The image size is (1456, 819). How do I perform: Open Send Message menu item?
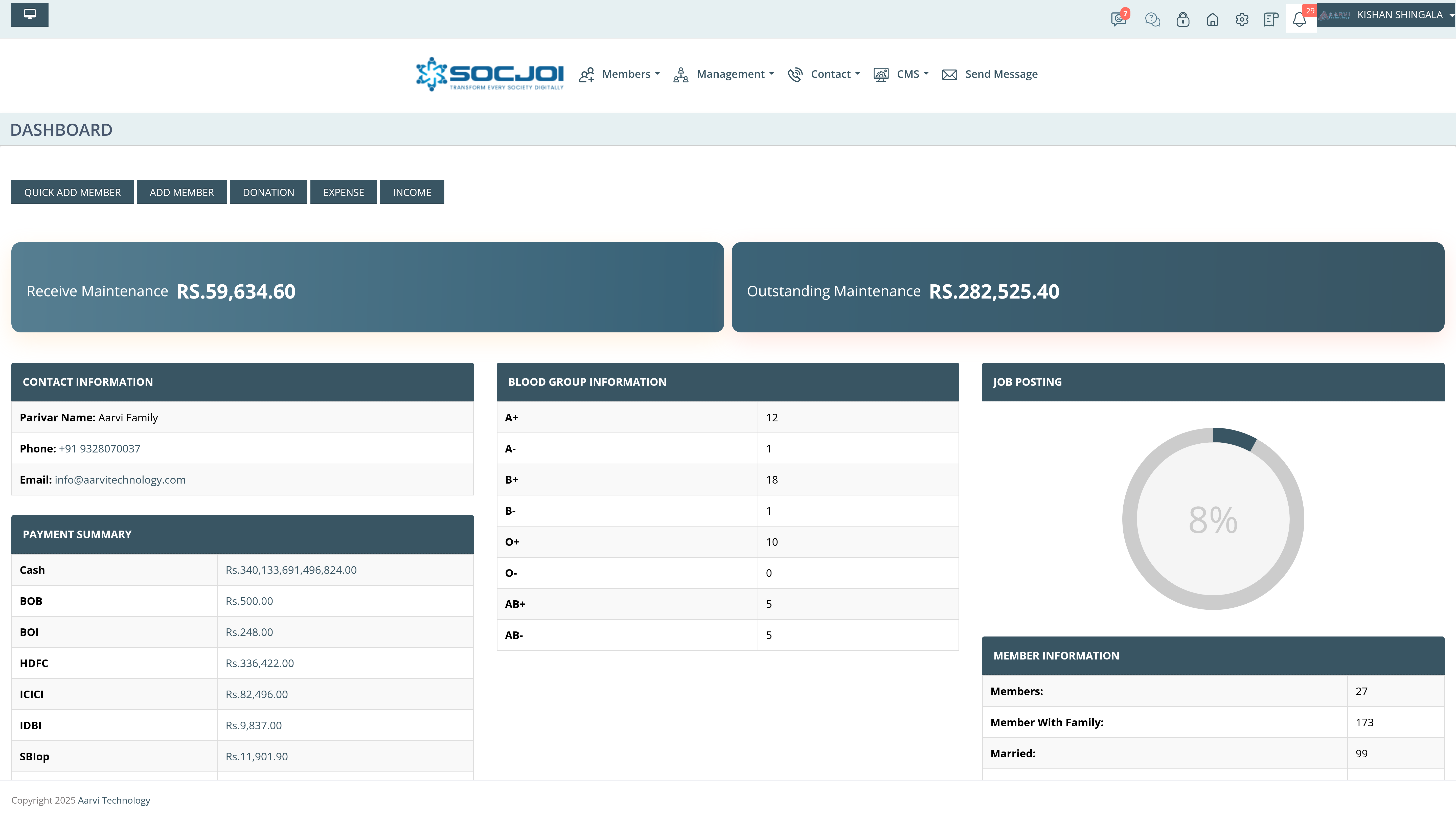[1001, 74]
